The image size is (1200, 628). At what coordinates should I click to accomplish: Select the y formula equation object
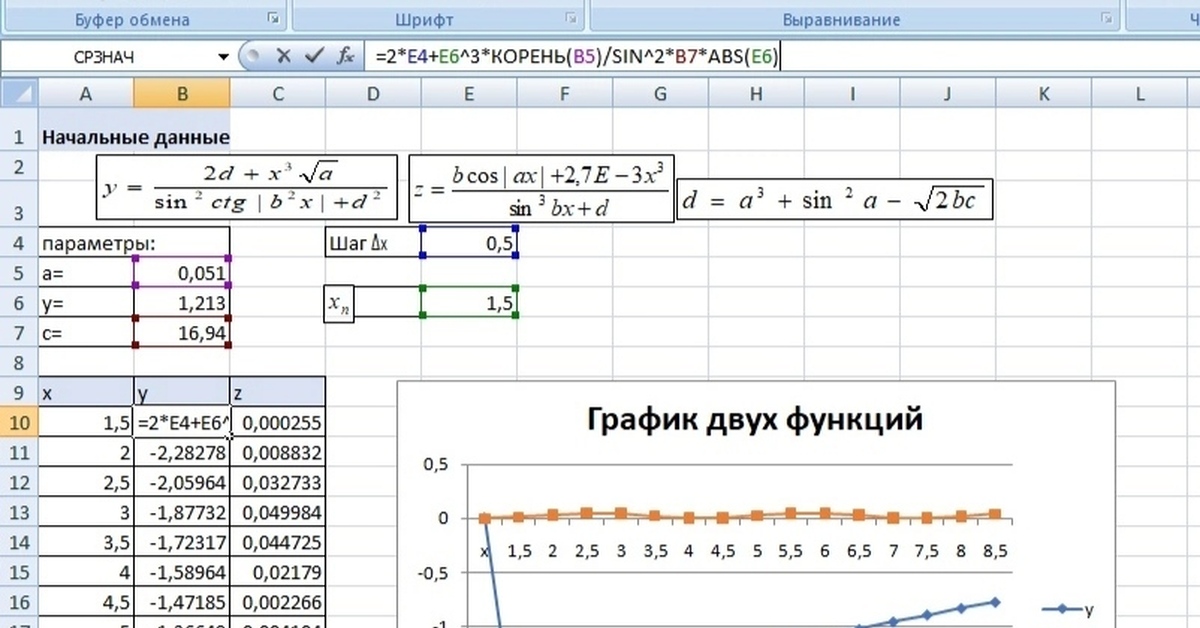pos(247,187)
